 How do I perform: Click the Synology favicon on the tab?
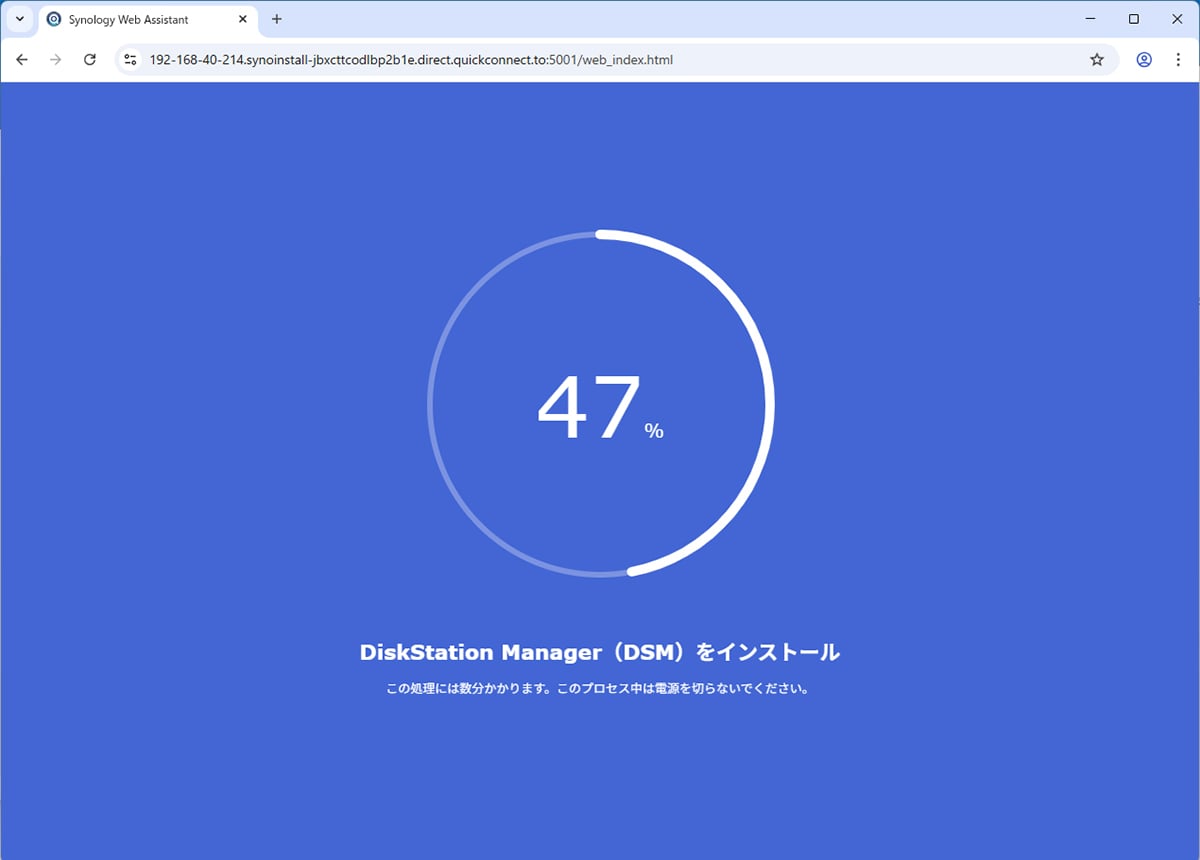coord(54,19)
